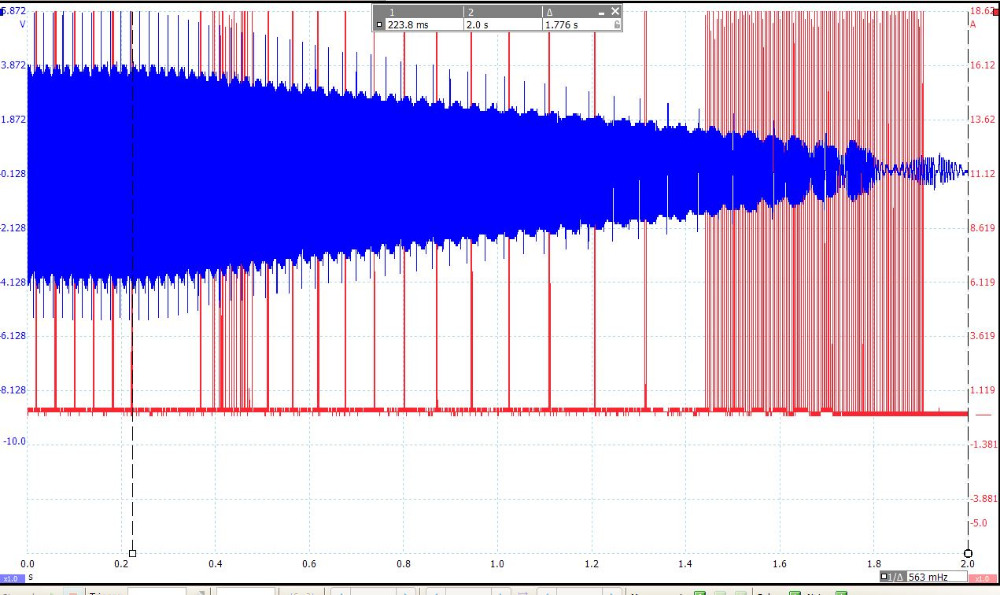Click the ruler legend column header 2
The width and height of the screenshot is (1000, 595).
click(470, 12)
